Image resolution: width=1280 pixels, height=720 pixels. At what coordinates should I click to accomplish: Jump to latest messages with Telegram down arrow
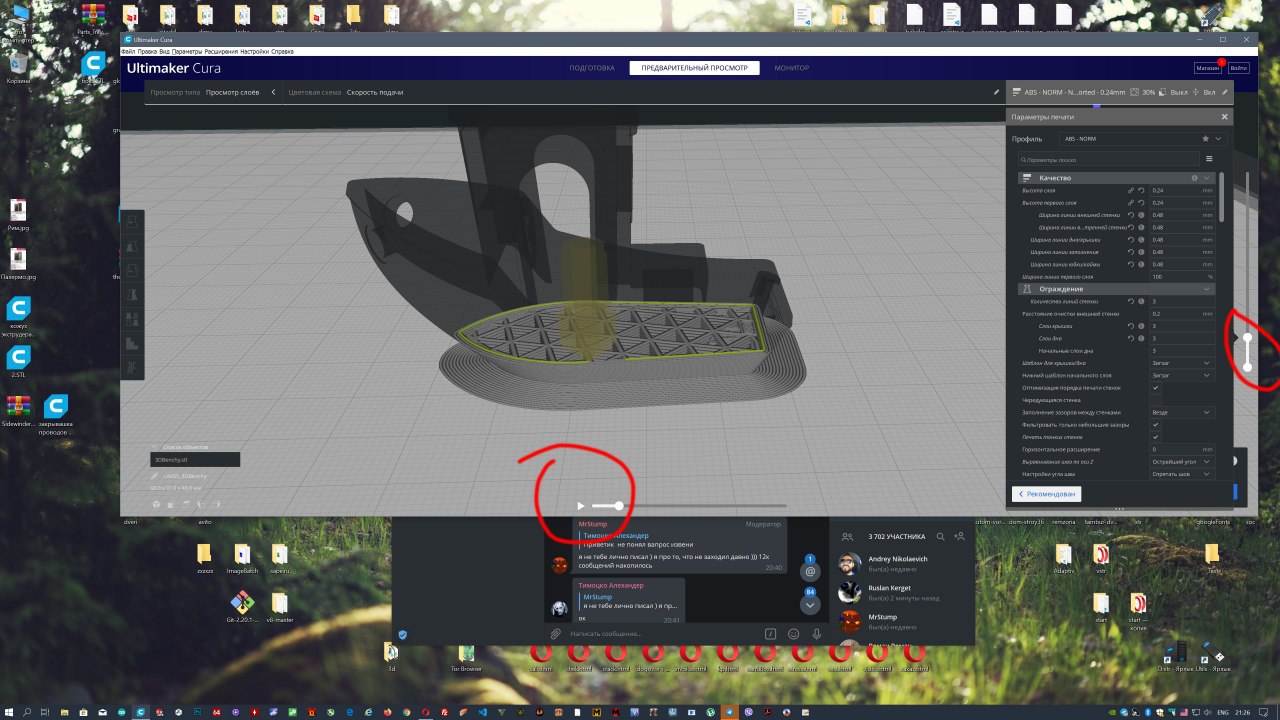click(x=810, y=605)
